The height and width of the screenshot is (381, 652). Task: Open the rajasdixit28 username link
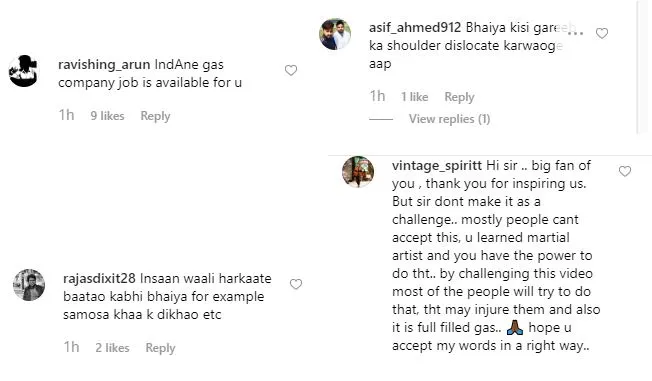point(99,278)
